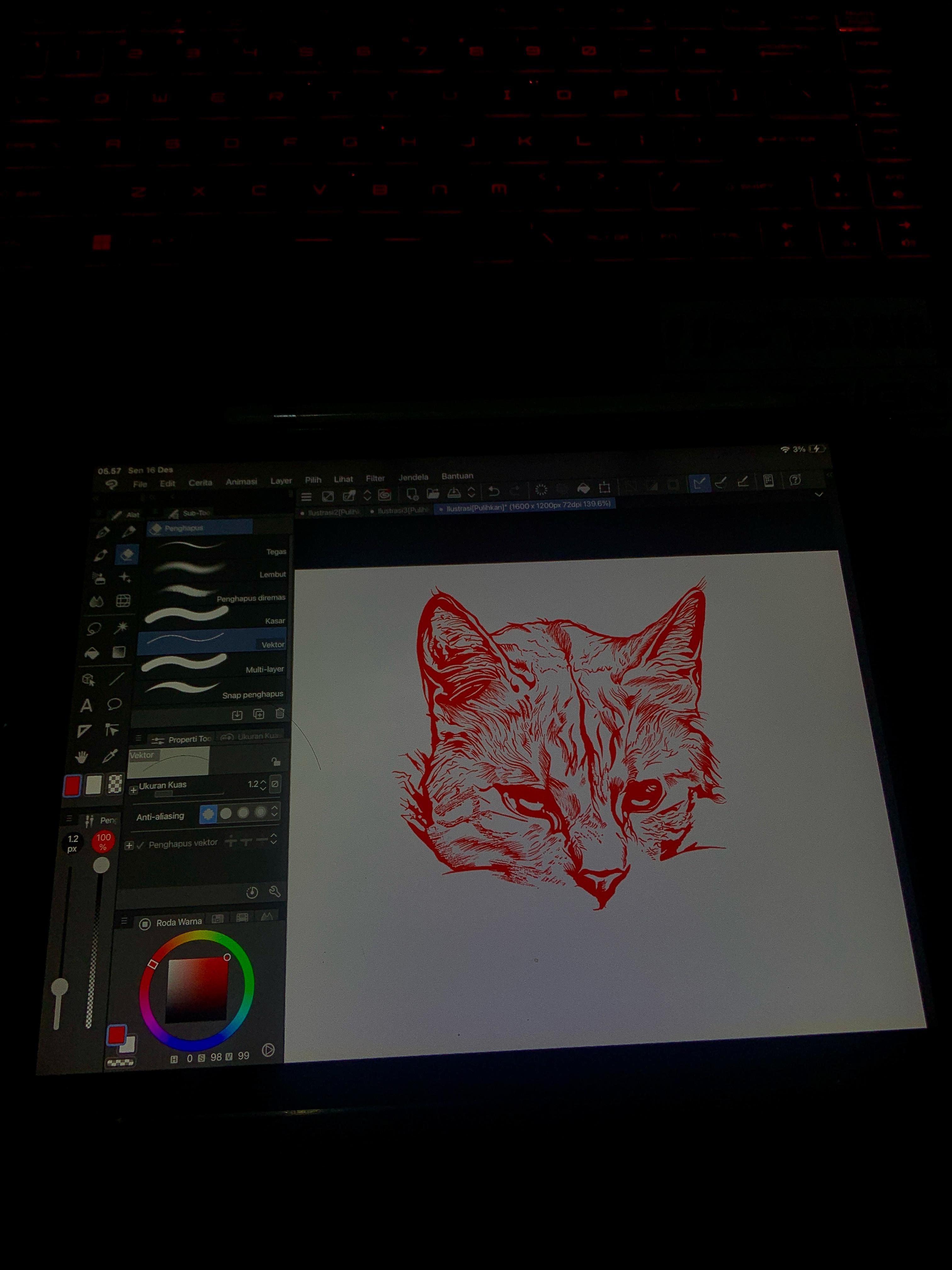Select red main color swatch
Screen dimensions: 952x1270
pyautogui.click(x=72, y=785)
